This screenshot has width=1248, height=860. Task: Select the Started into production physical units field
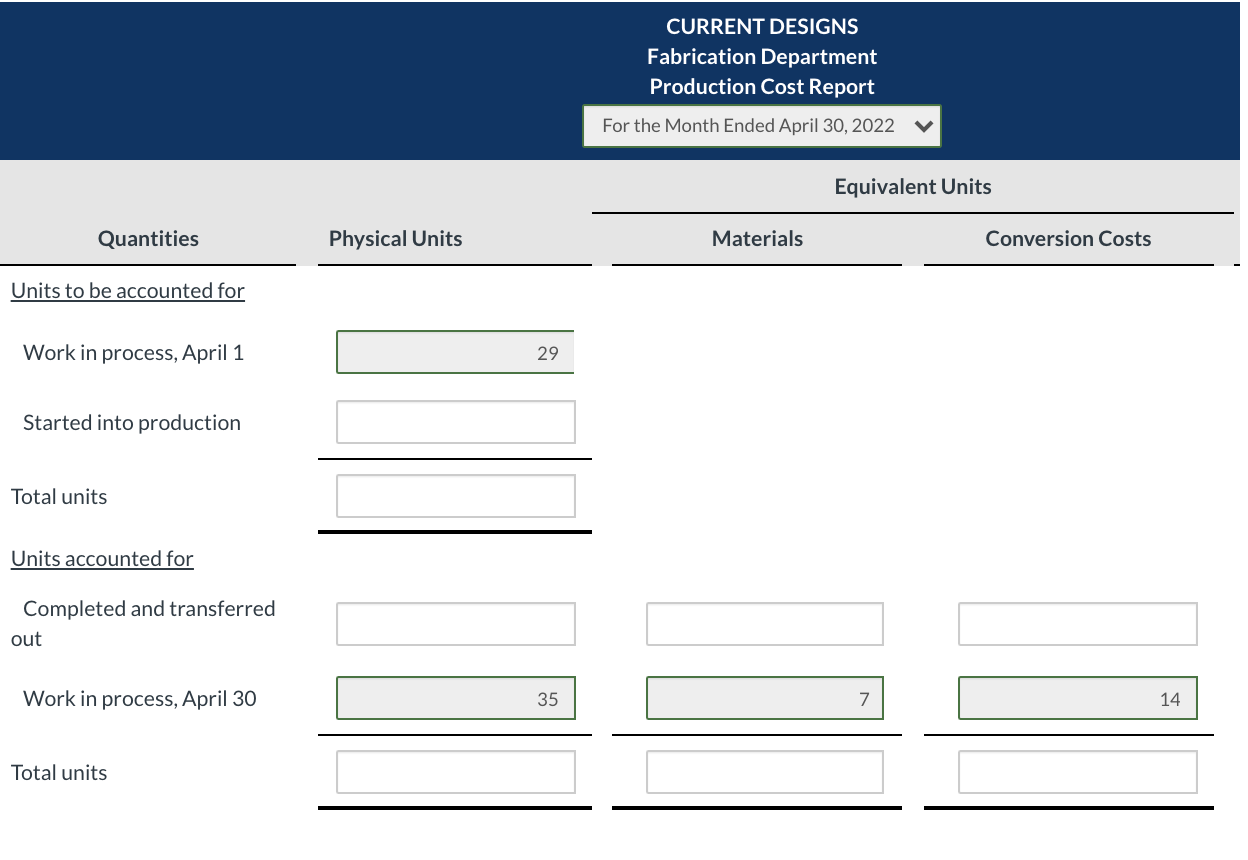[x=456, y=422]
